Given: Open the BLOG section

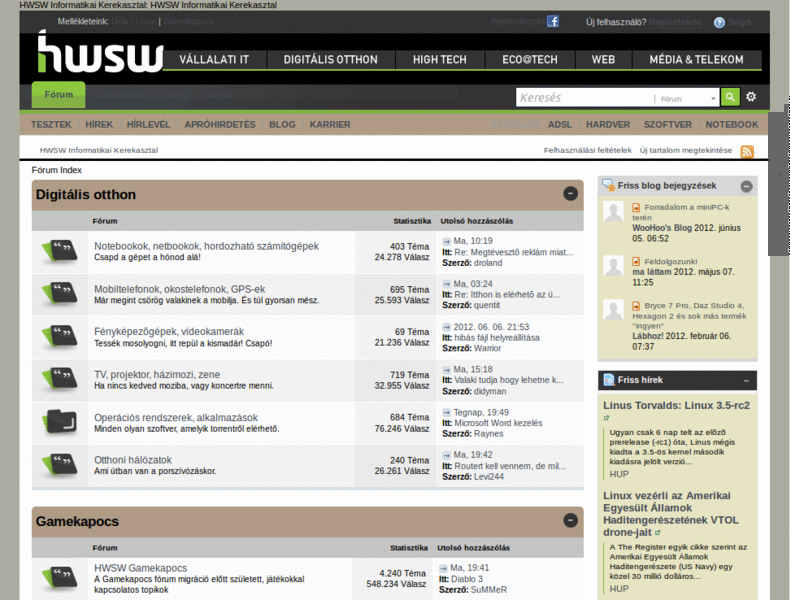Looking at the screenshot, I should [282, 124].
